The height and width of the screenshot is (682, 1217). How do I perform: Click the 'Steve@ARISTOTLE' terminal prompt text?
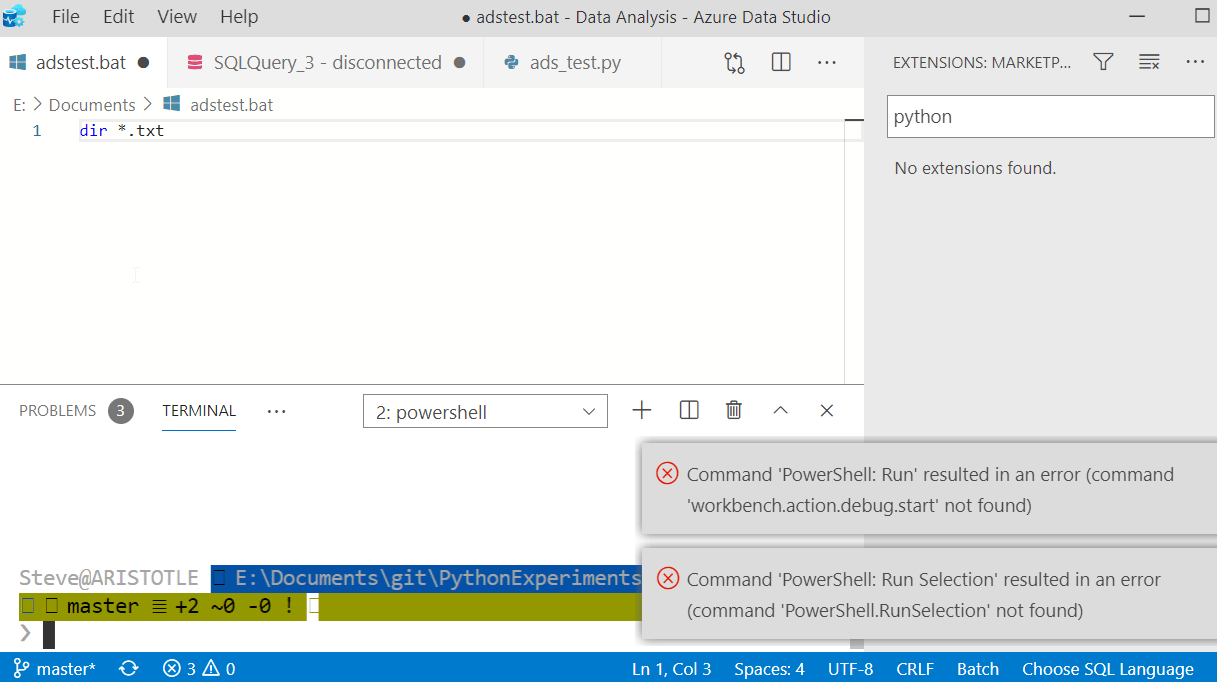(108, 577)
